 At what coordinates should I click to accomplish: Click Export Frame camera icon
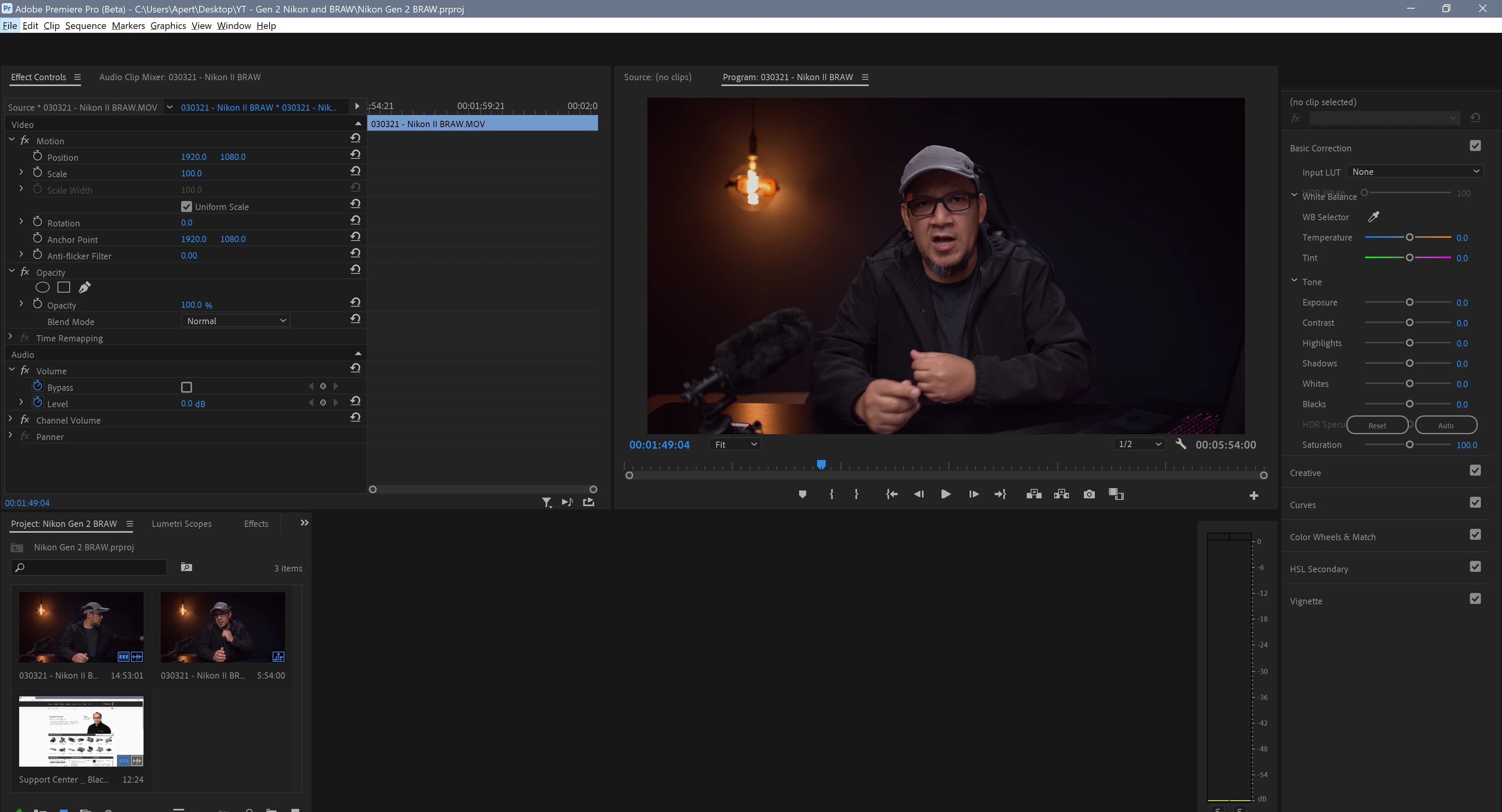point(1089,494)
